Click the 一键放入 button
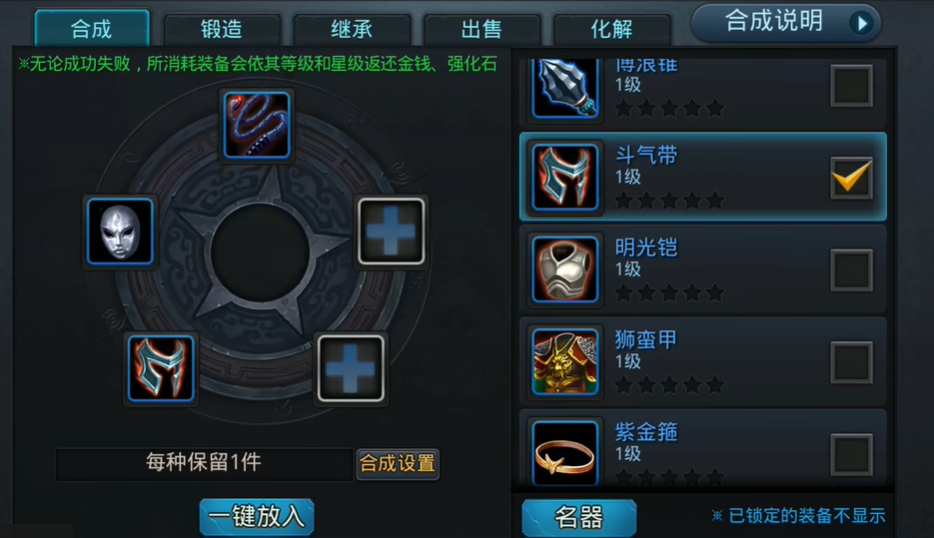This screenshot has width=934, height=538. click(x=257, y=517)
